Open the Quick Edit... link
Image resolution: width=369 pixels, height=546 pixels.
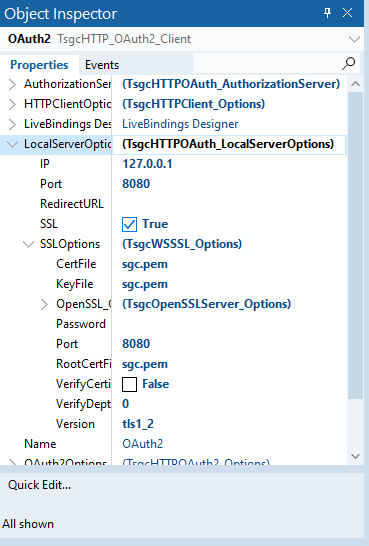(39, 485)
